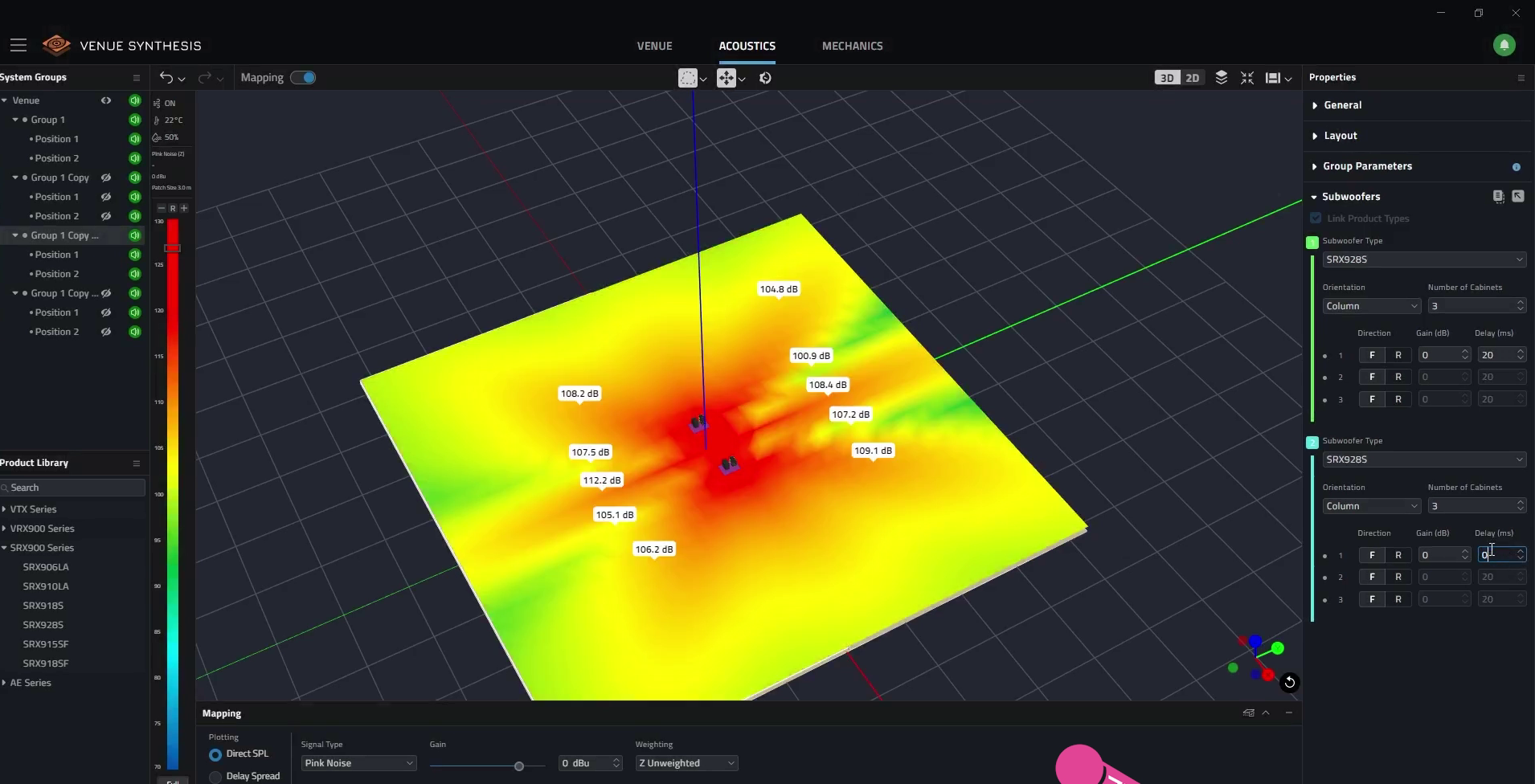This screenshot has width=1535, height=784.
Task: Show the hidden Group 1 Copy
Action: pyautogui.click(x=105, y=178)
